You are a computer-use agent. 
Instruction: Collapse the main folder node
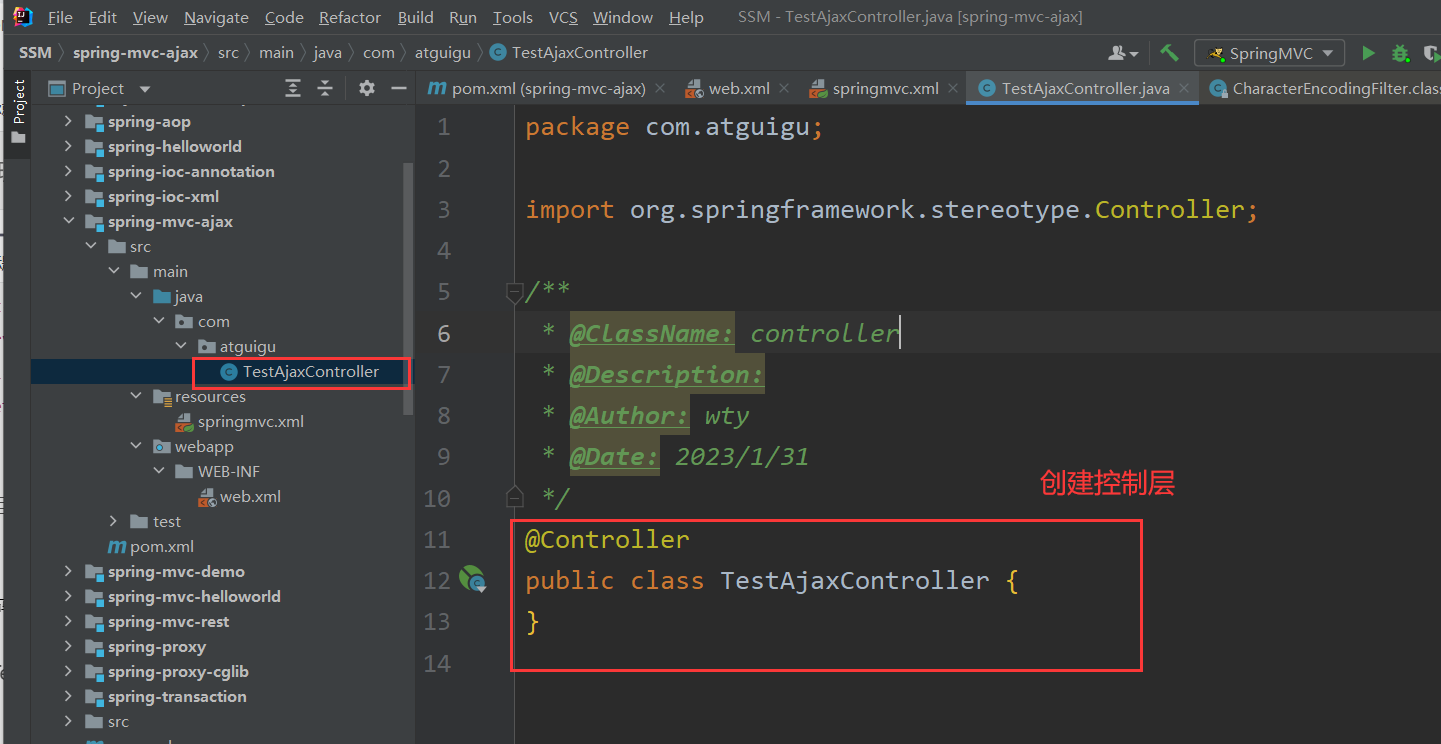(112, 272)
